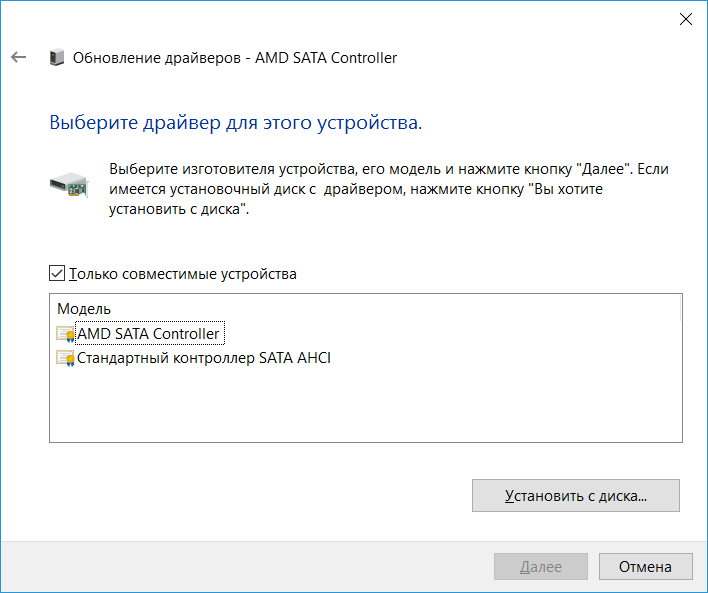Click the right edge of Модель header divider
708x593 pixels.
point(680,309)
